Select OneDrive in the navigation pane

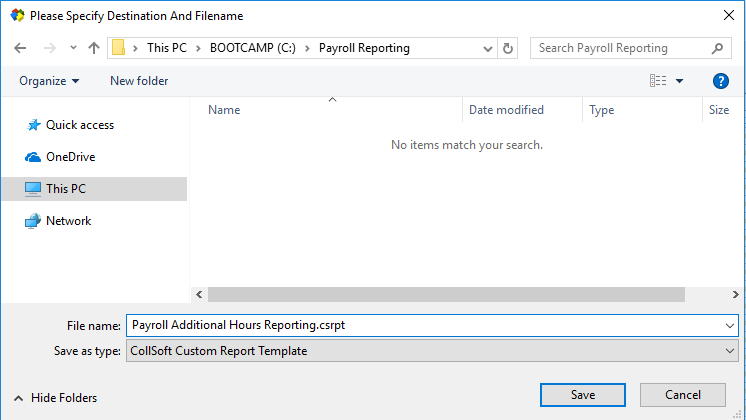click(70, 157)
